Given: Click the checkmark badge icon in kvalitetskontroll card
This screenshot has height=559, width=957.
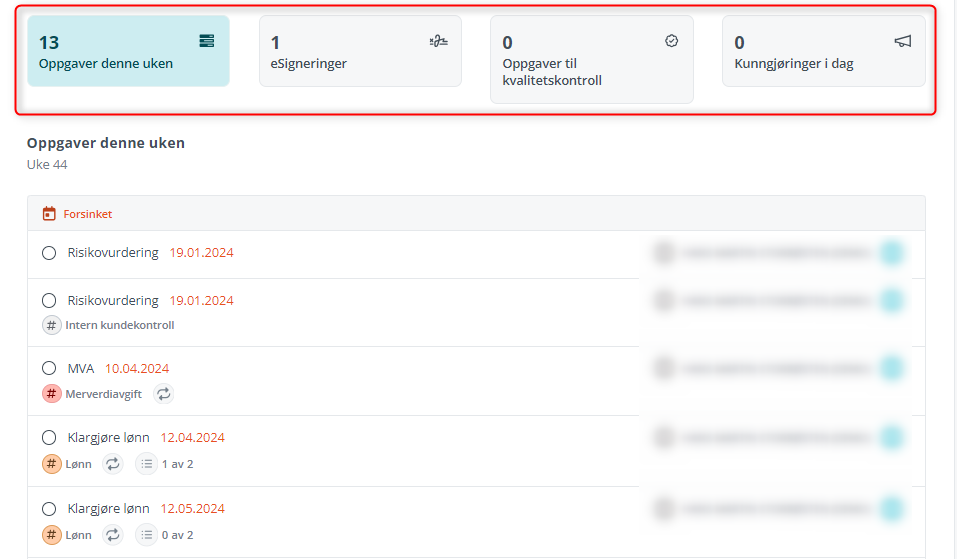Looking at the screenshot, I should 671,41.
